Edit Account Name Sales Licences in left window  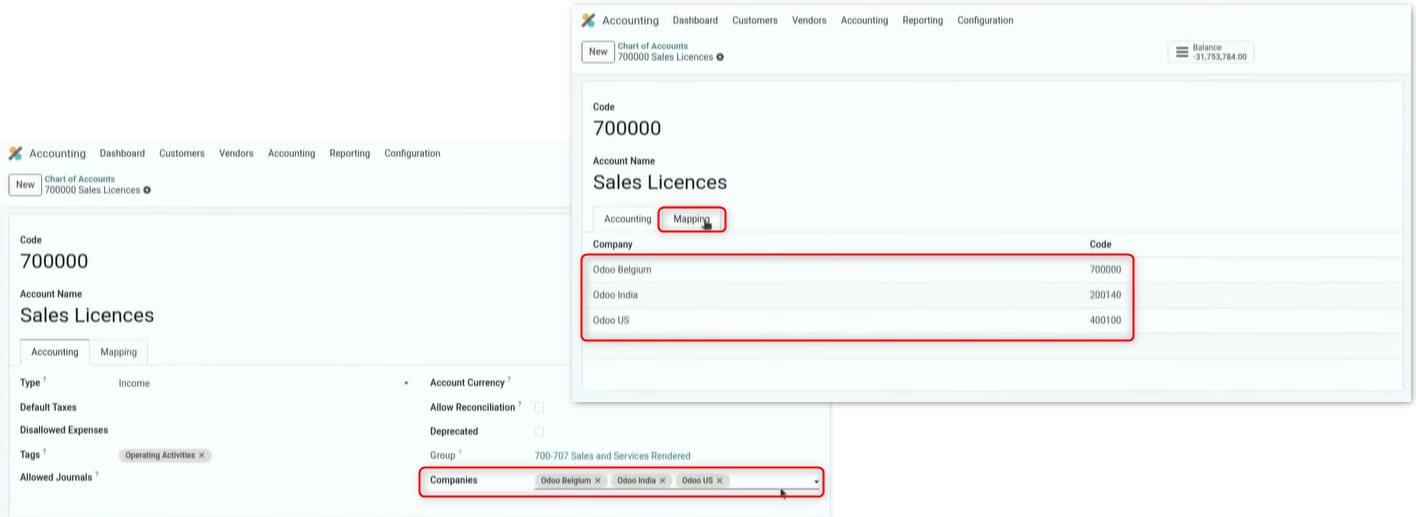(87, 316)
